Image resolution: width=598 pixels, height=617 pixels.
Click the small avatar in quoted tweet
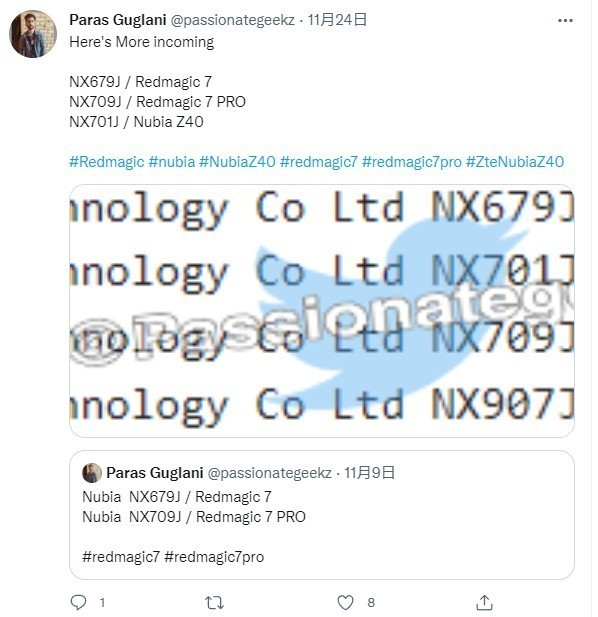pyautogui.click(x=92, y=473)
